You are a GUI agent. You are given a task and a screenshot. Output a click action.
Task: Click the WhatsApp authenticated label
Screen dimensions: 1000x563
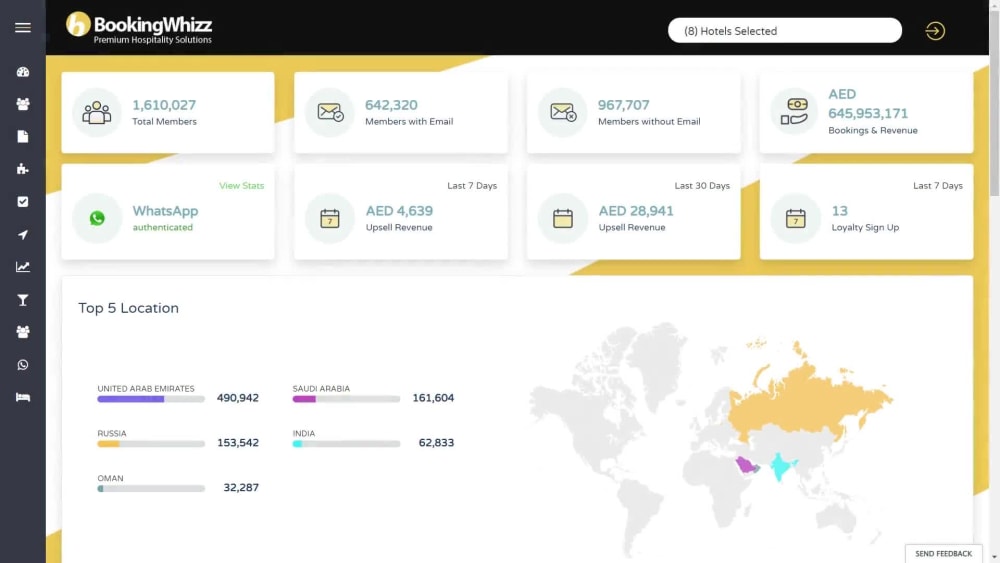pos(163,228)
